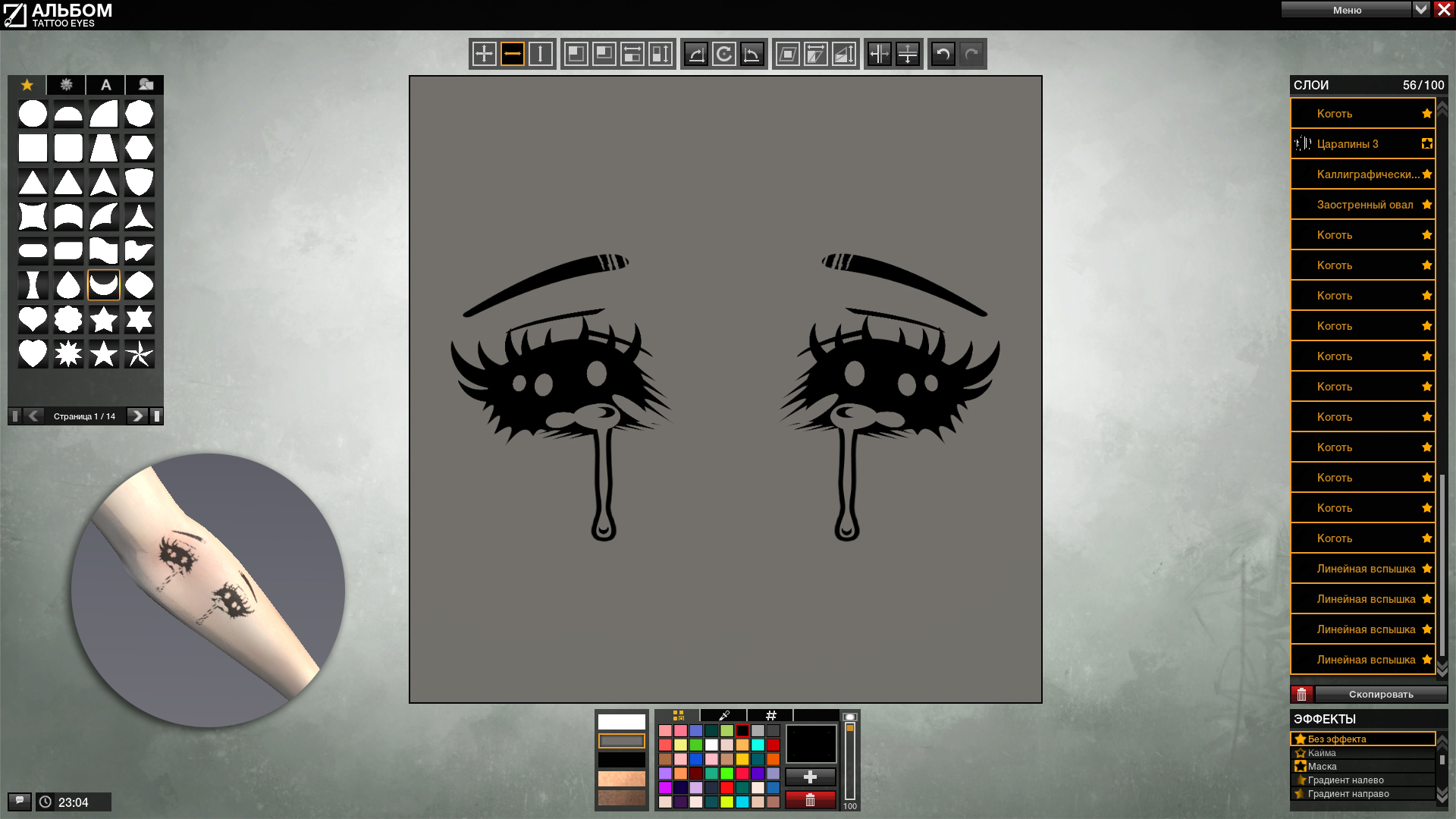This screenshot has height=819, width=1456.
Task: Click the vertical move tool icon
Action: pos(541,54)
